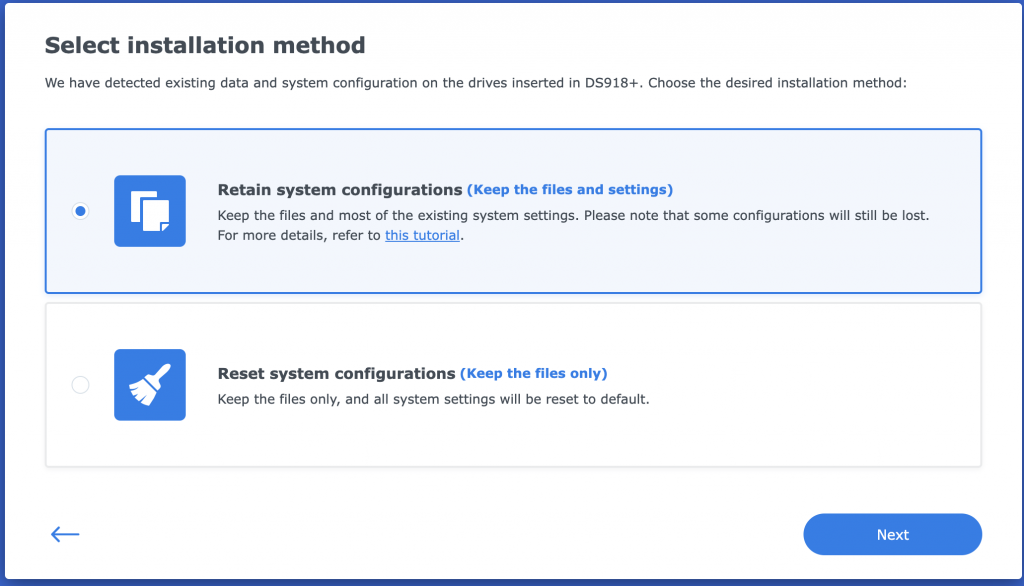1024x586 pixels.
Task: Click 'For more details, refer to' sentence text
Action: (x=300, y=236)
